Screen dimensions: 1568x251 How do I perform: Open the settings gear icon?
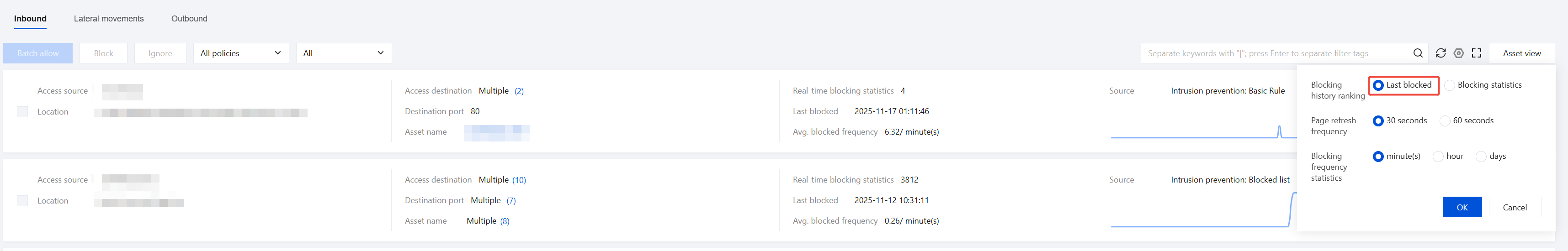point(1458,53)
